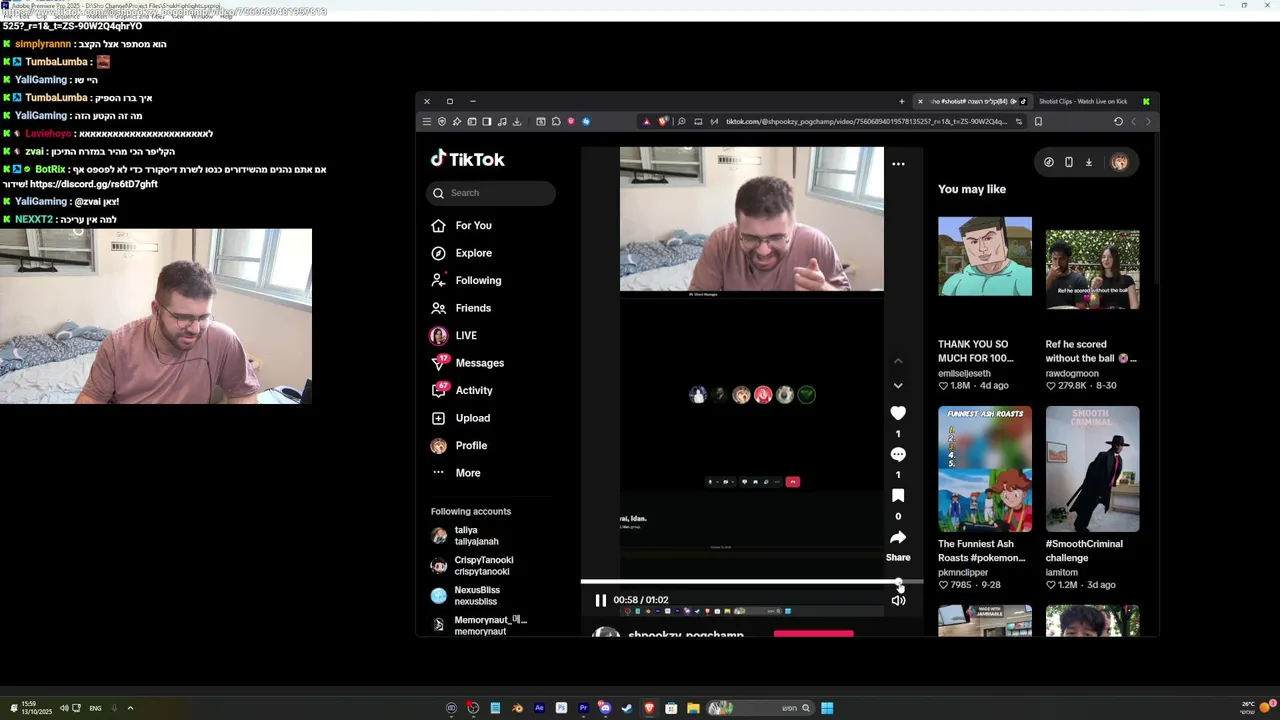Open '#SmoothCriminal challenge' video
Image resolution: width=1280 pixels, height=720 pixels.
click(x=1092, y=469)
